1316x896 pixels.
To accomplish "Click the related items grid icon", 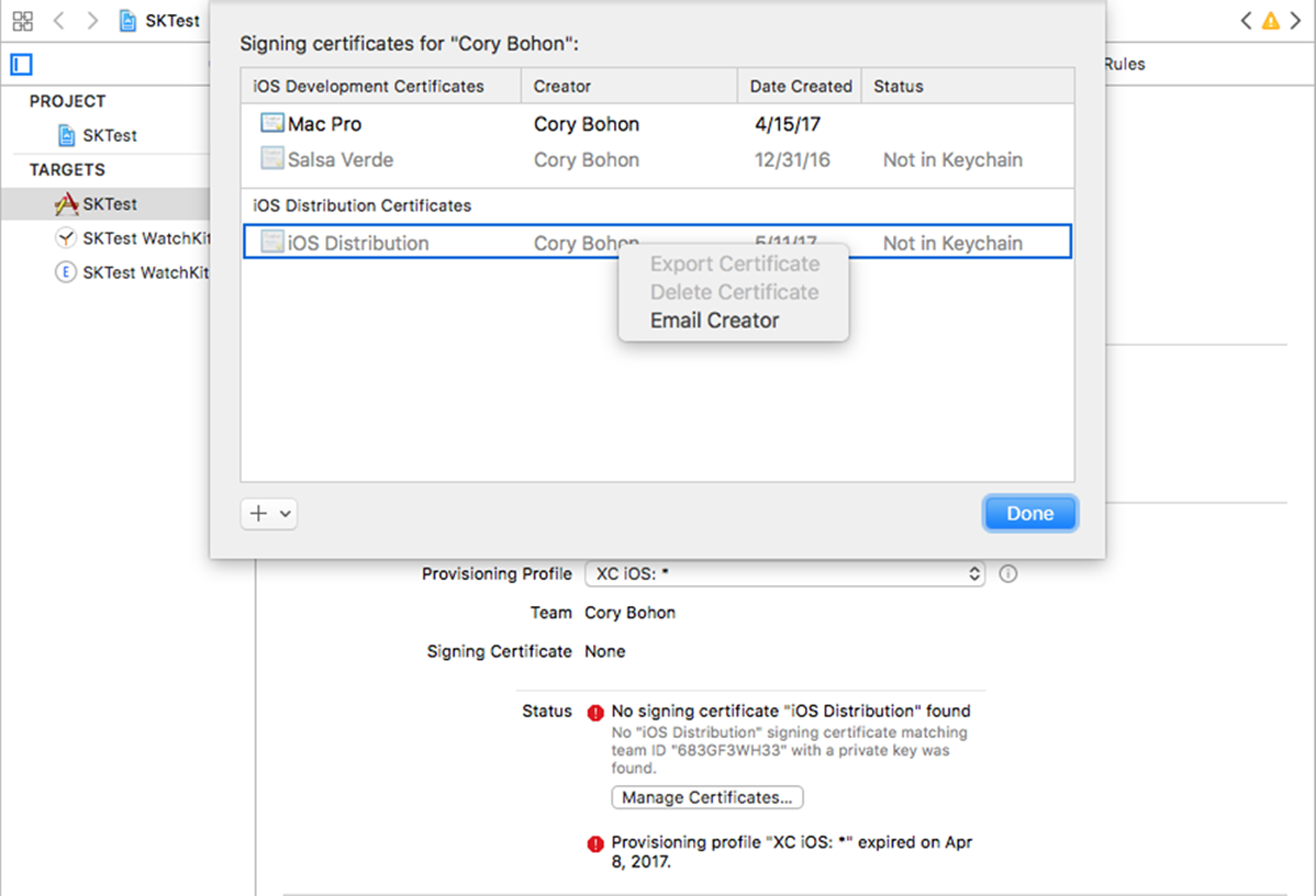I will coord(22,21).
